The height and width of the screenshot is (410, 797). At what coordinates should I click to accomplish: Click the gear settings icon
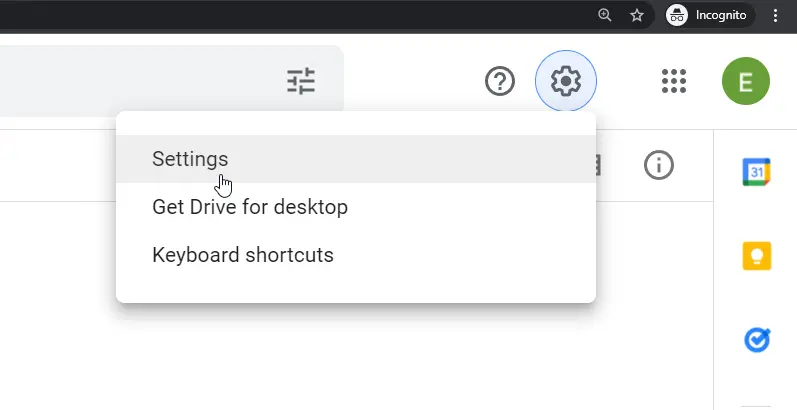click(566, 81)
